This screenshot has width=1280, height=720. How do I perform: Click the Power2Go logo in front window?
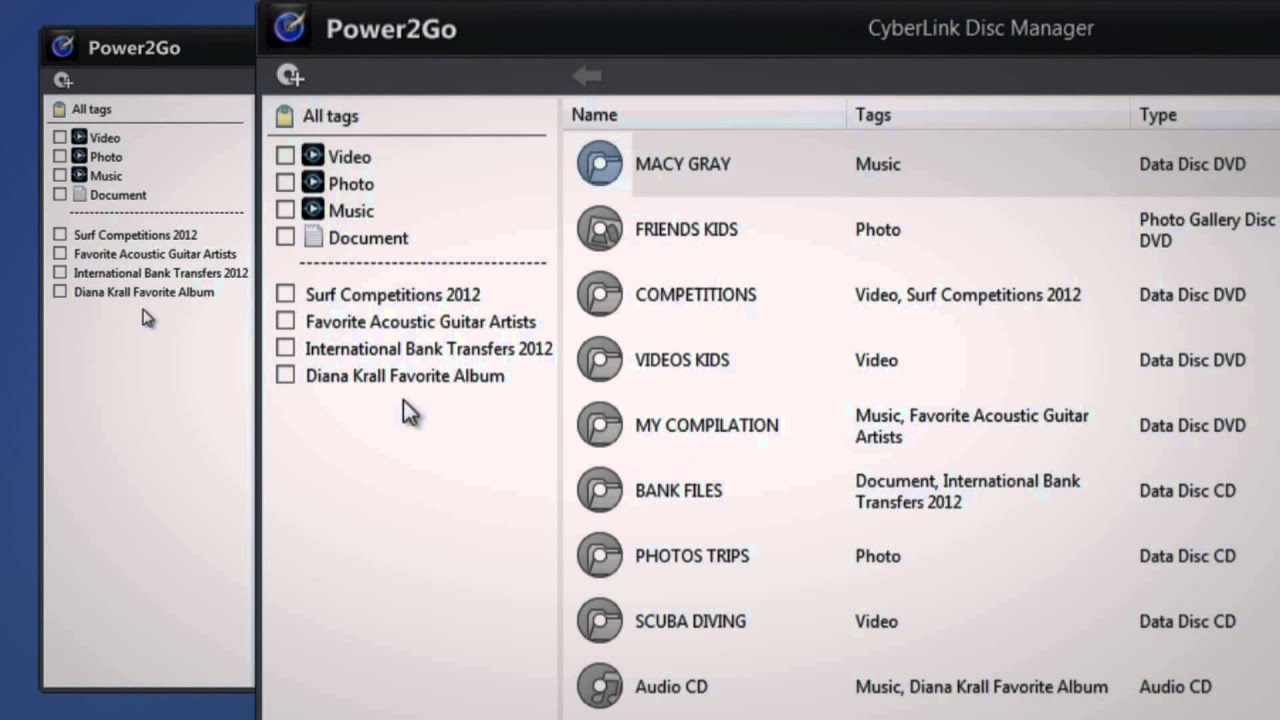click(x=289, y=27)
